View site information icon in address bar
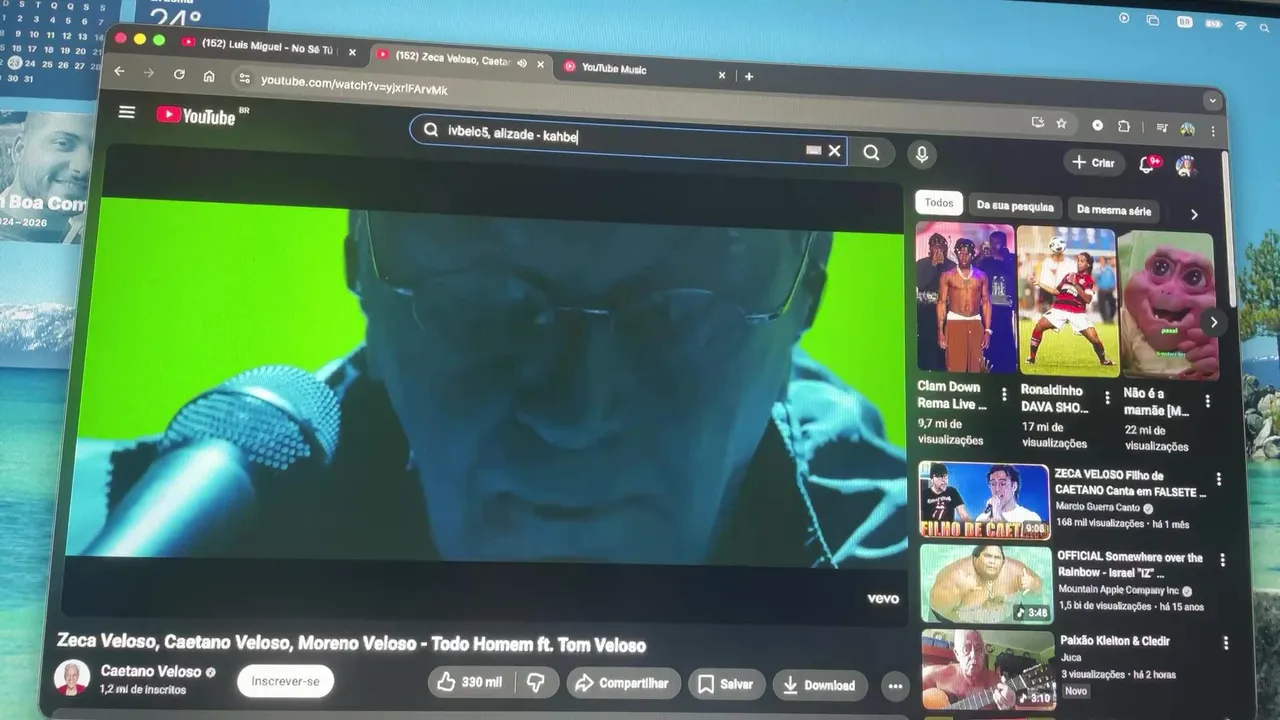The height and width of the screenshot is (720, 1280). click(x=243, y=78)
